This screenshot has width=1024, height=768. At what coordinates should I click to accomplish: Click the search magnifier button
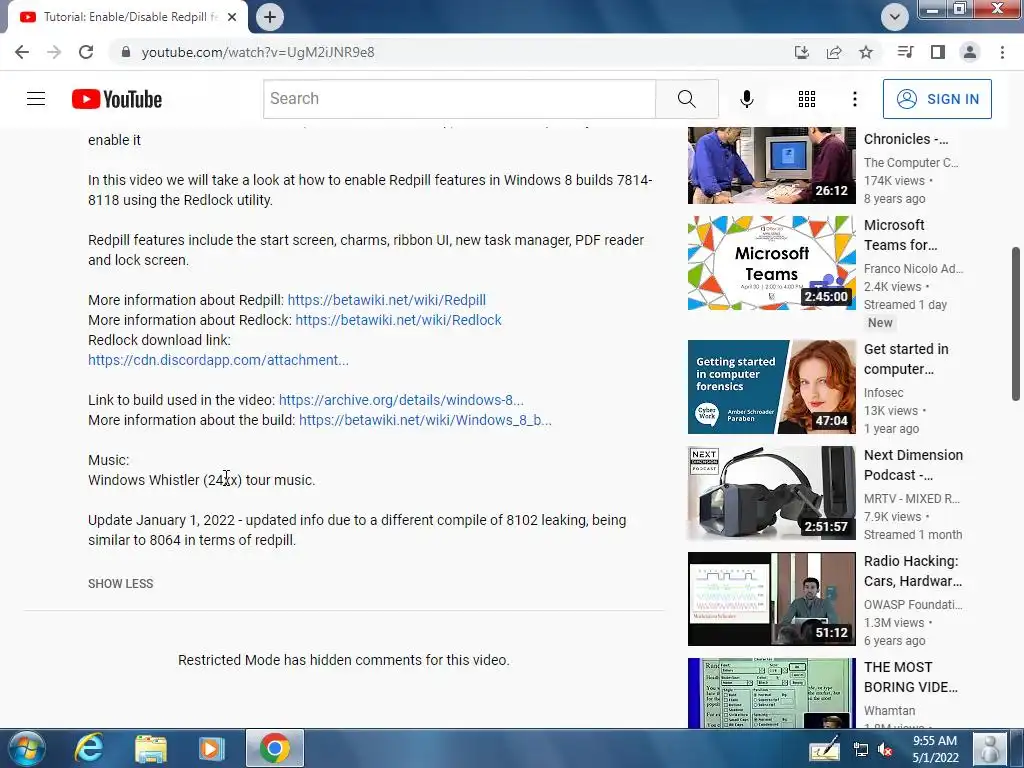coord(686,99)
